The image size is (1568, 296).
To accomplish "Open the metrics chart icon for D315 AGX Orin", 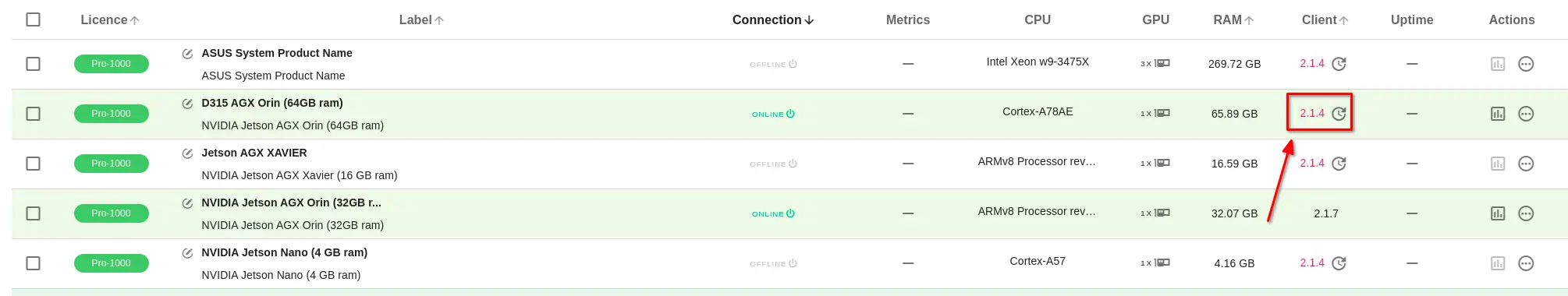I will (x=1498, y=114).
